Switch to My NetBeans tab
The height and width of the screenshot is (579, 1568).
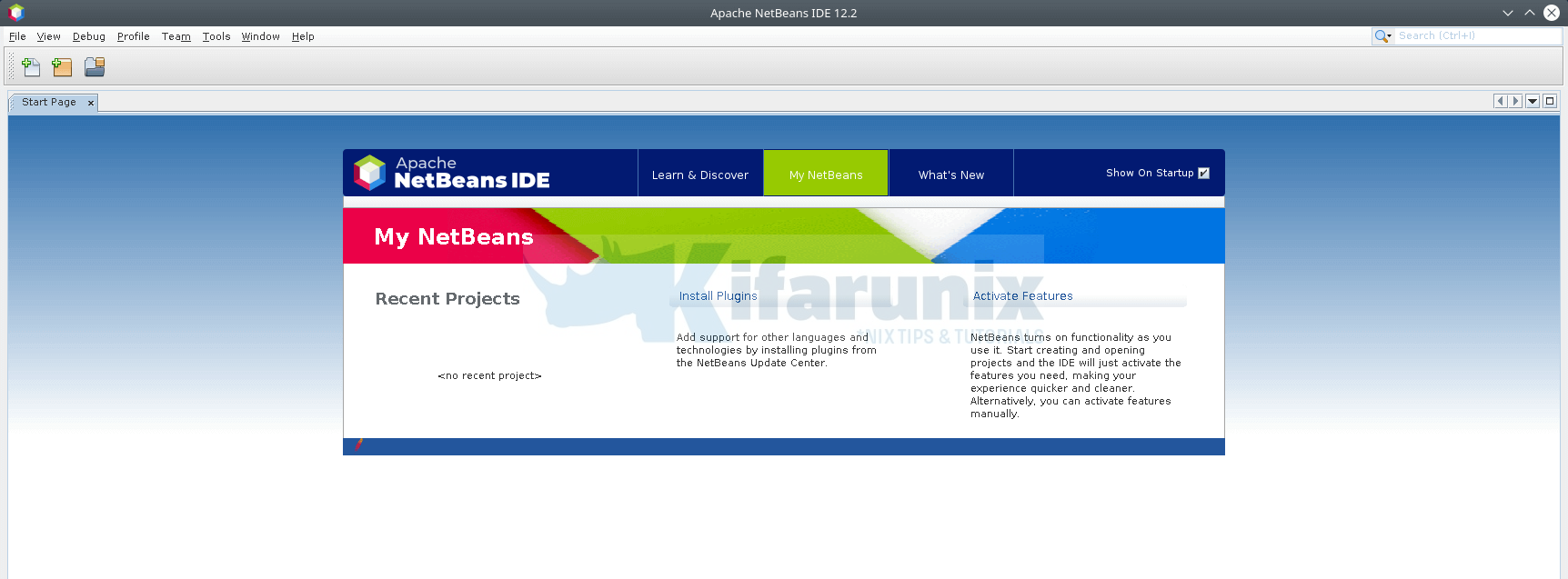tap(826, 174)
